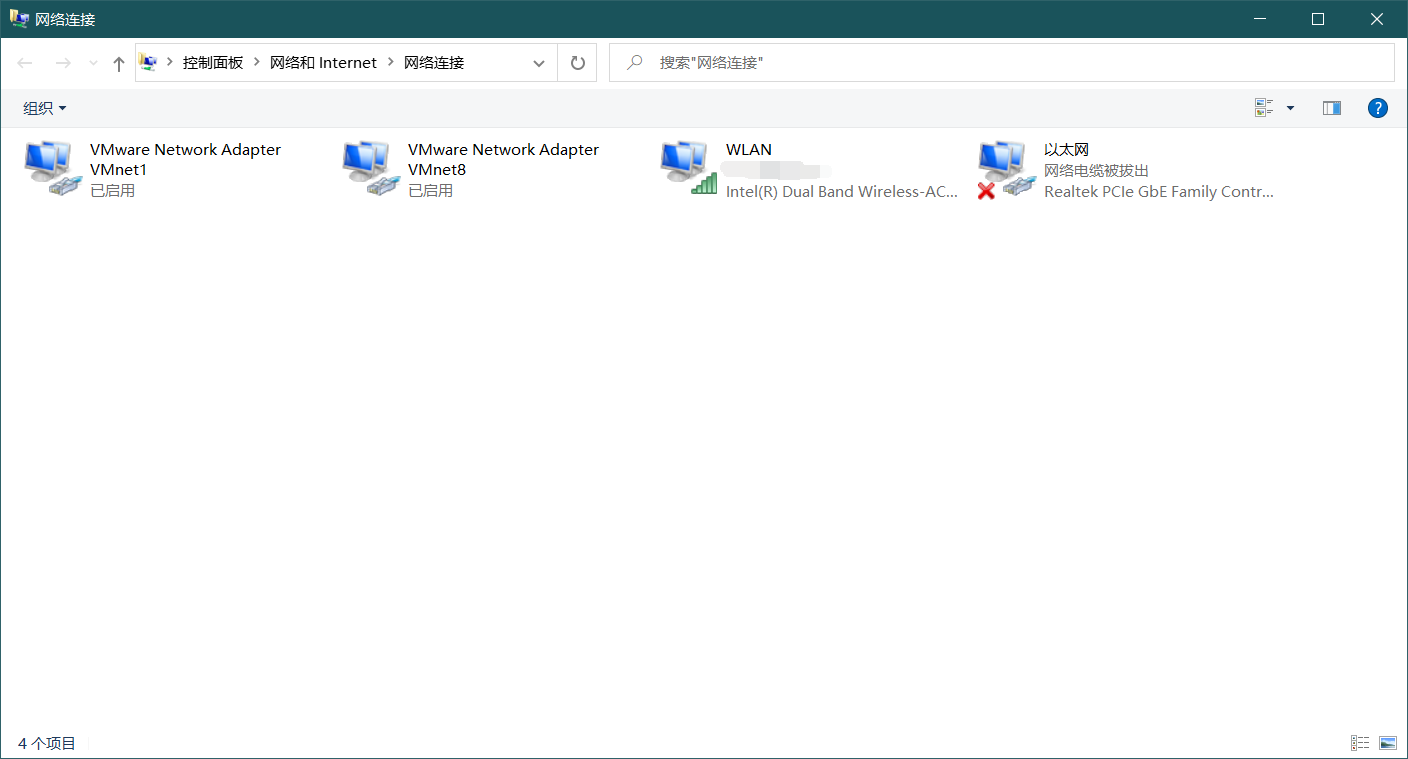
Task: Open the address bar history dropdown
Action: (x=539, y=63)
